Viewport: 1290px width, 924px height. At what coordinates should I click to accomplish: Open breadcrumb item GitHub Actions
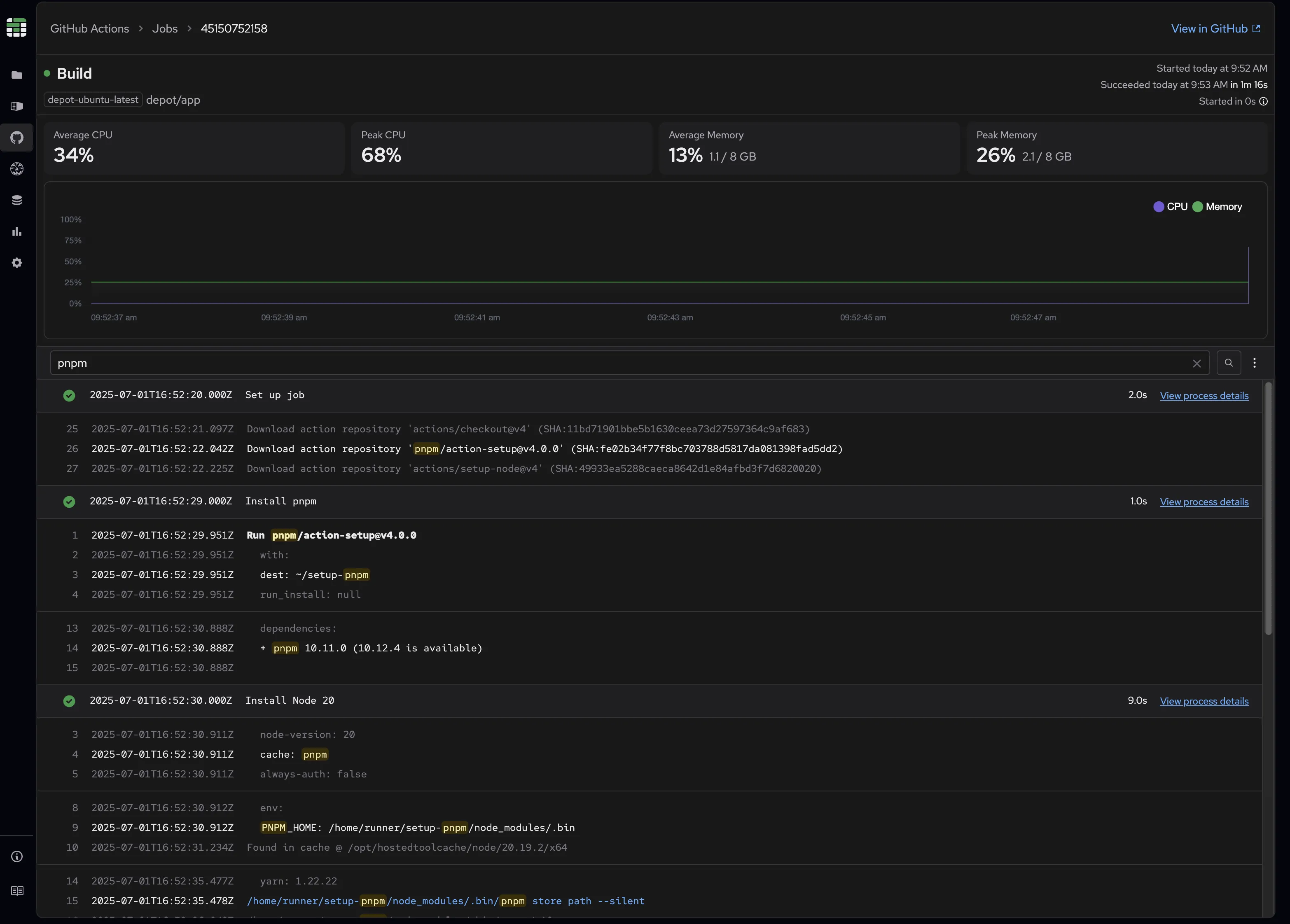[89, 28]
